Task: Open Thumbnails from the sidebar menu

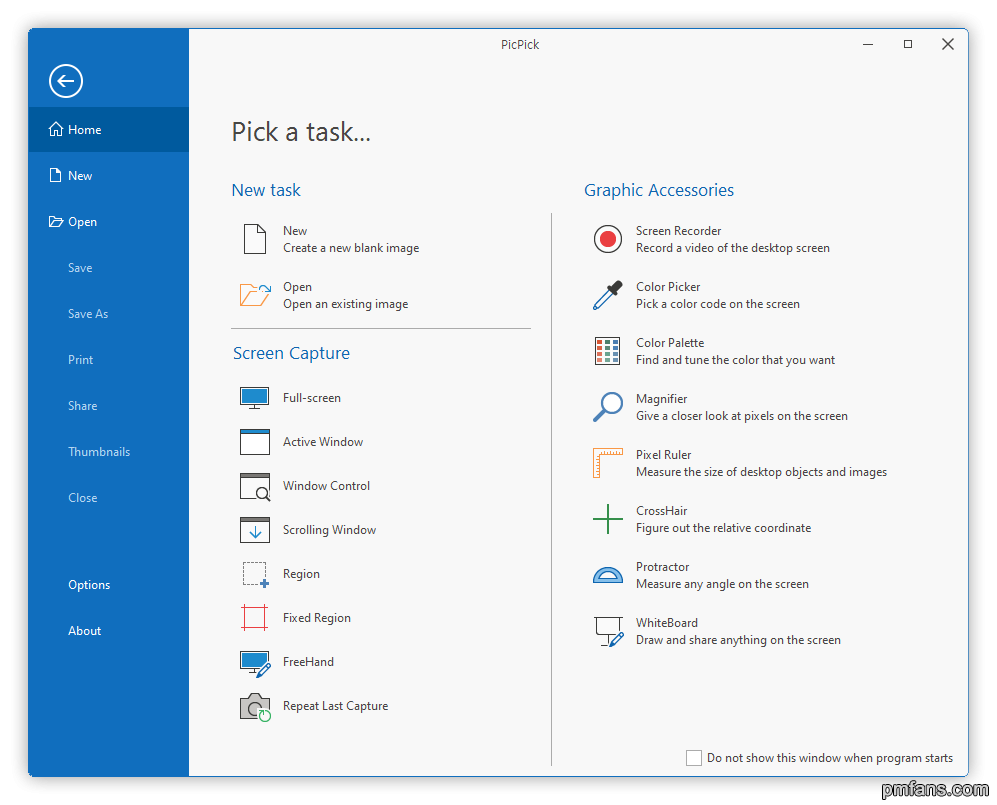Action: pos(108,451)
